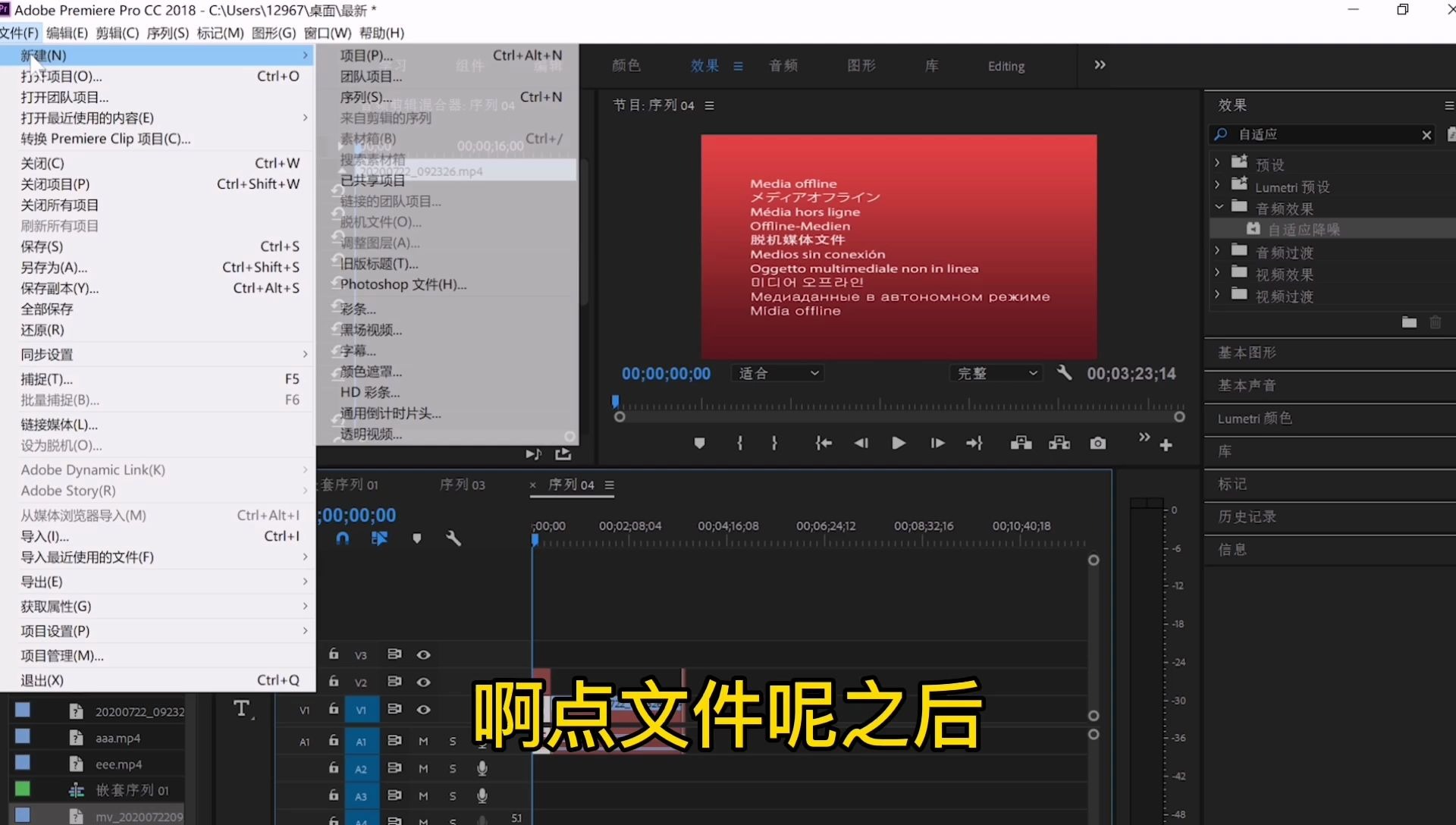Toggle A3 track targeting button
The image size is (1456, 825).
coord(361,796)
